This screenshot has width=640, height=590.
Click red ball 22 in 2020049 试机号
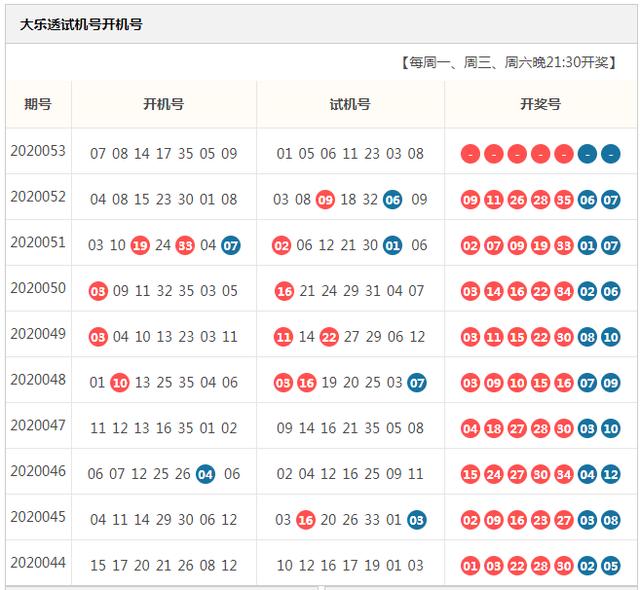click(329, 337)
